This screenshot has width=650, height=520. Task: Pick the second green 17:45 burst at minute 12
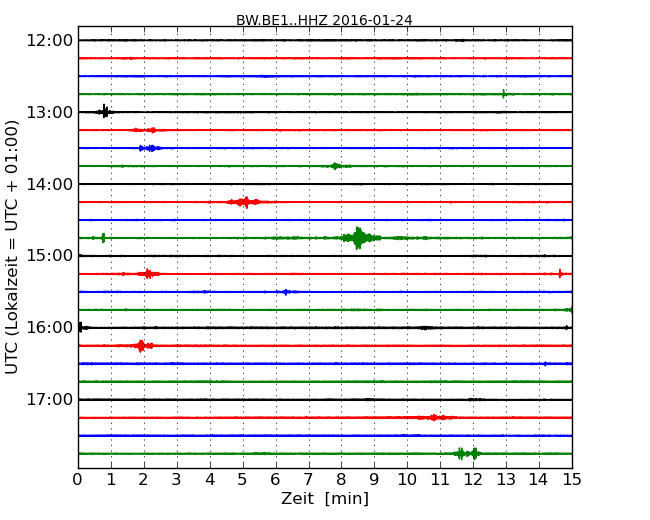pos(474,454)
